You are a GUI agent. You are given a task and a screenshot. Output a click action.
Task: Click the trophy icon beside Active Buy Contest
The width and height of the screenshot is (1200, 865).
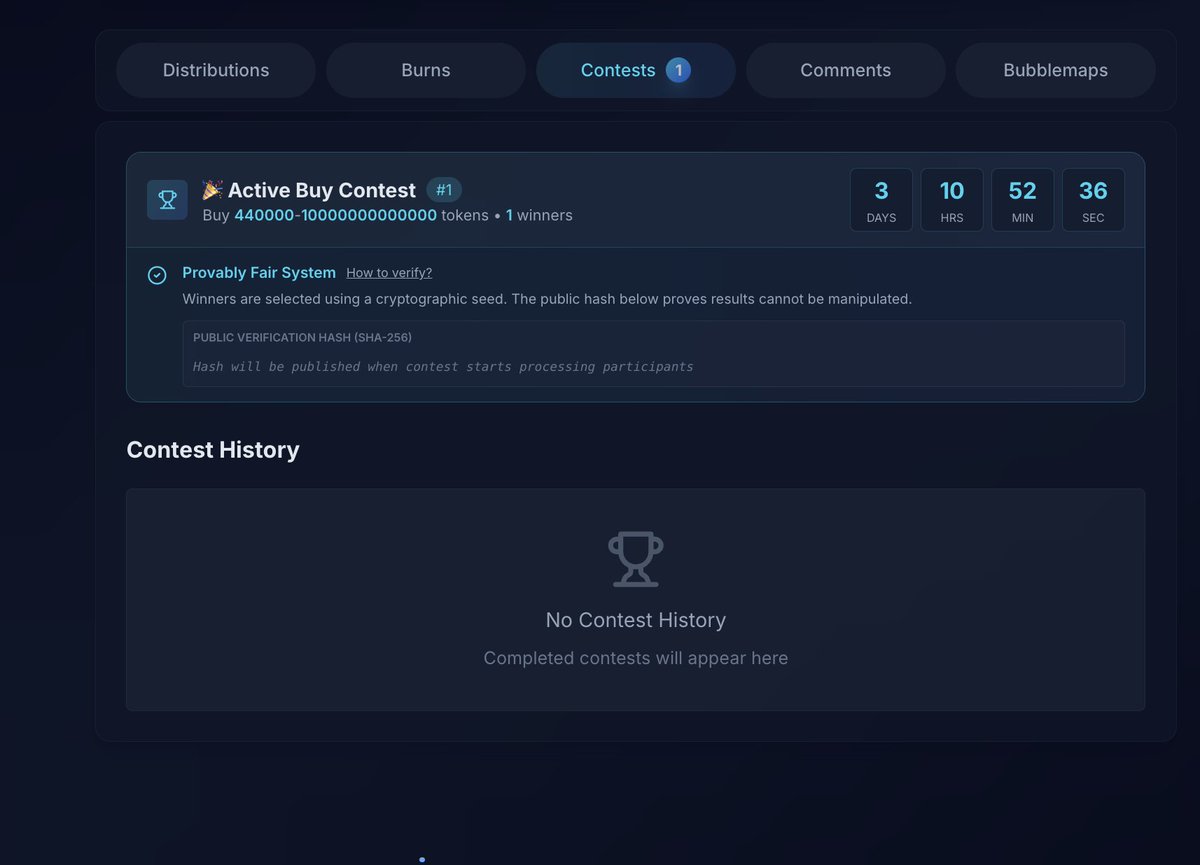(167, 200)
